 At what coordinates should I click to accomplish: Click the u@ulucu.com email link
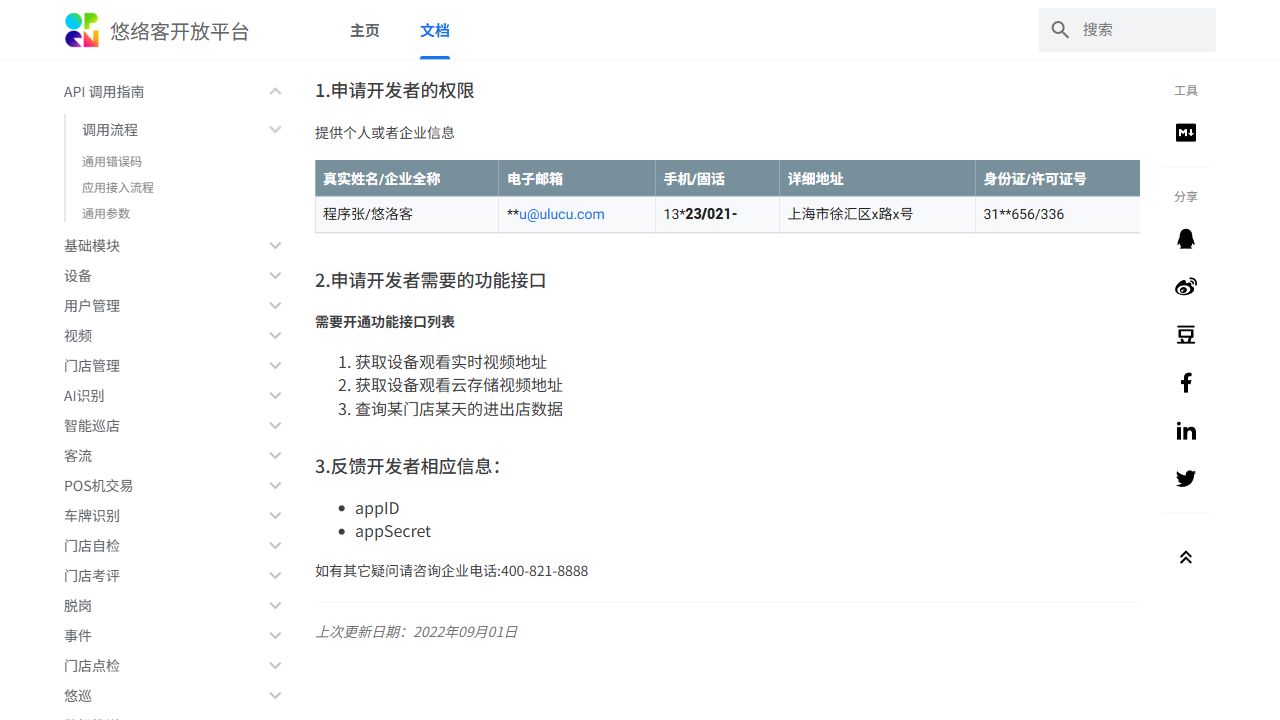point(562,214)
